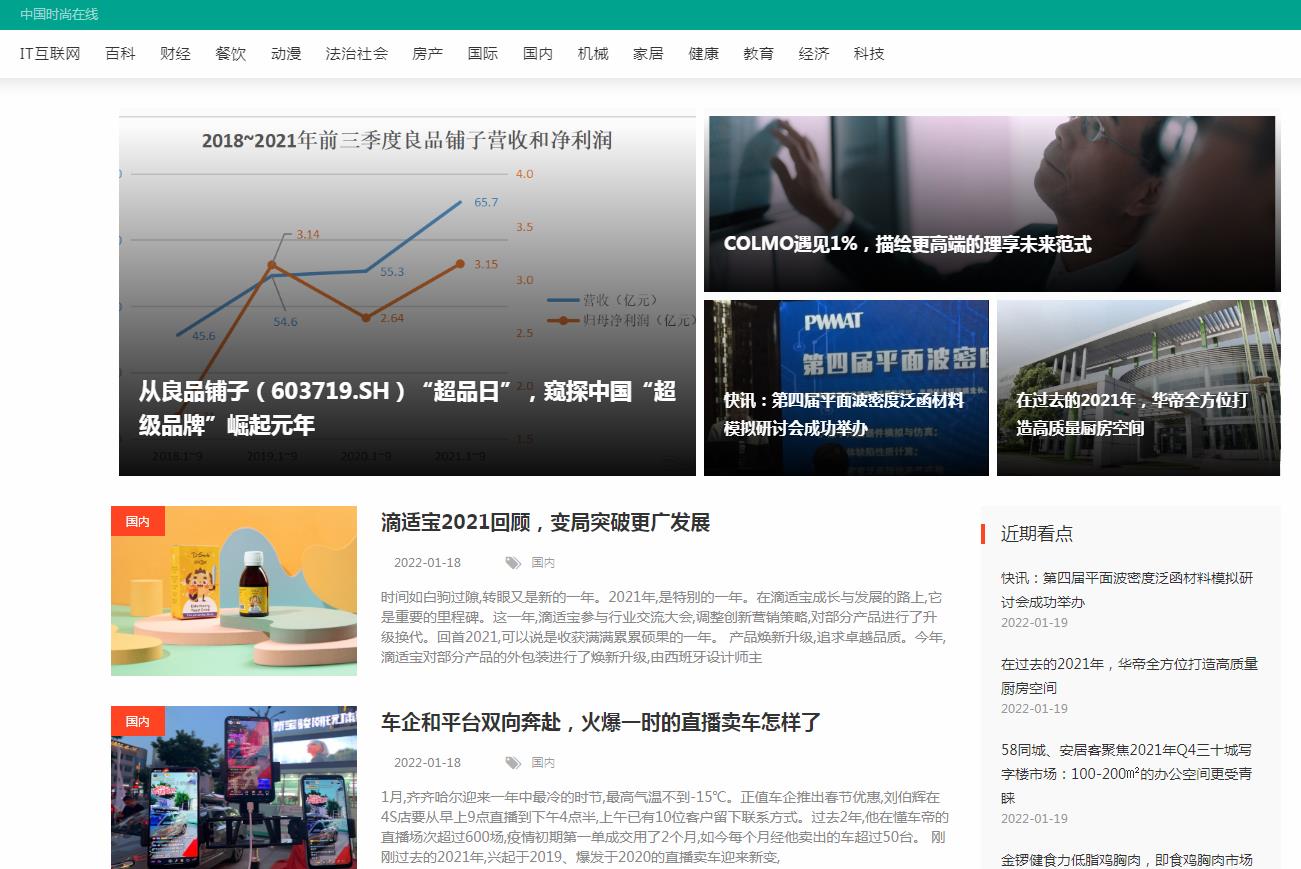Screen dimensions: 1301x869
Task: Open the 华帝 kitchen building featured tile
Action: pyautogui.click(x=1138, y=388)
